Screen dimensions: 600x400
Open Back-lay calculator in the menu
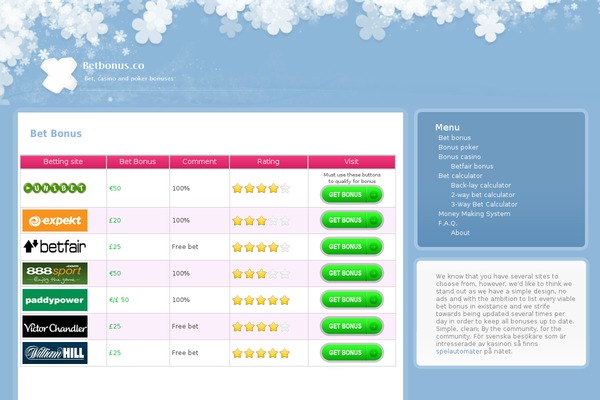click(481, 185)
